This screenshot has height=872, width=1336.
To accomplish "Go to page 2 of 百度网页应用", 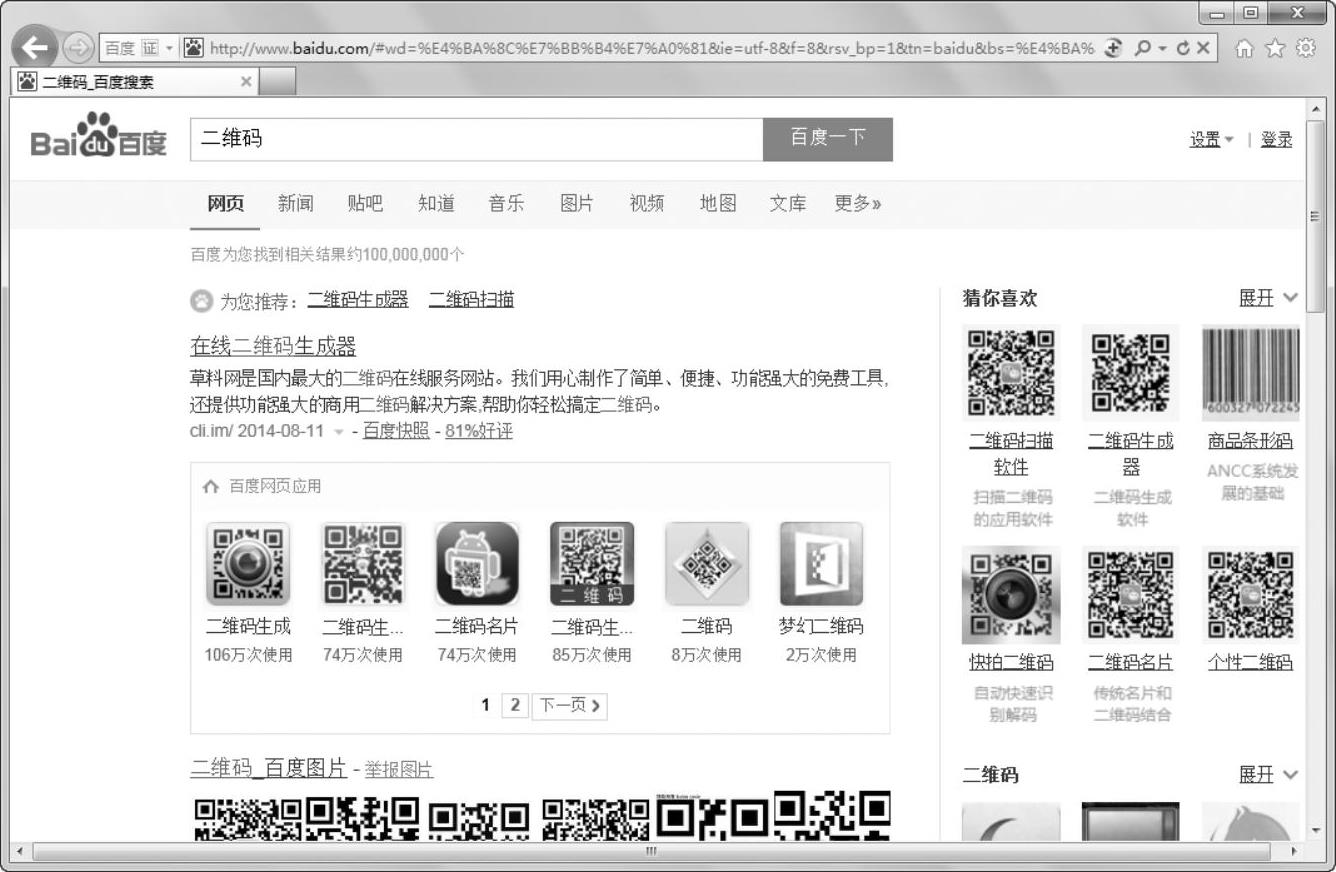I will coord(515,705).
